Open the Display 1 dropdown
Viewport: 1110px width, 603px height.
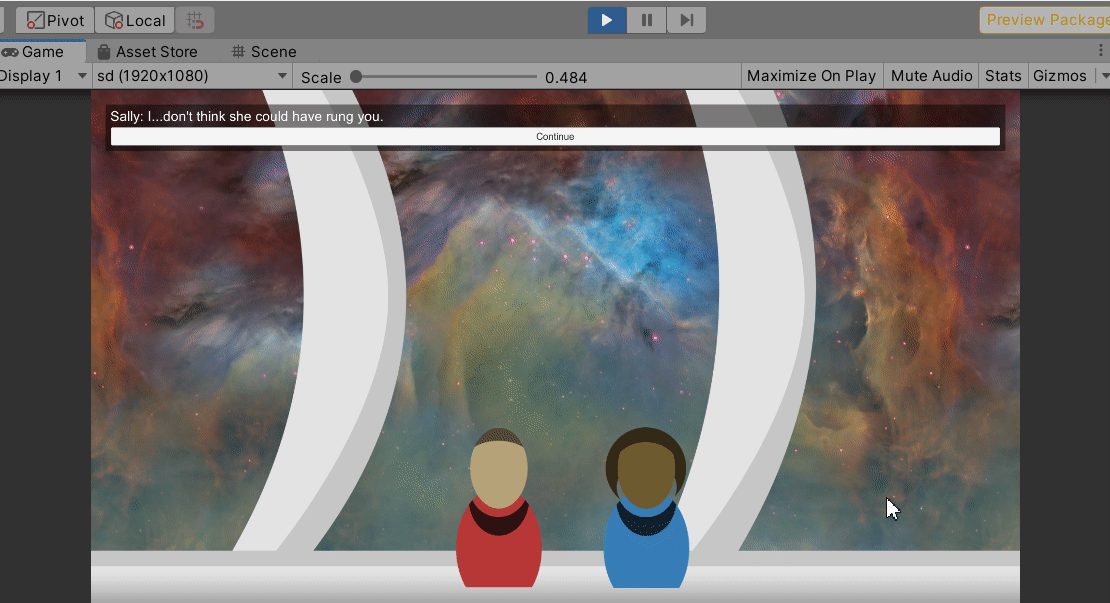pyautogui.click(x=43, y=76)
